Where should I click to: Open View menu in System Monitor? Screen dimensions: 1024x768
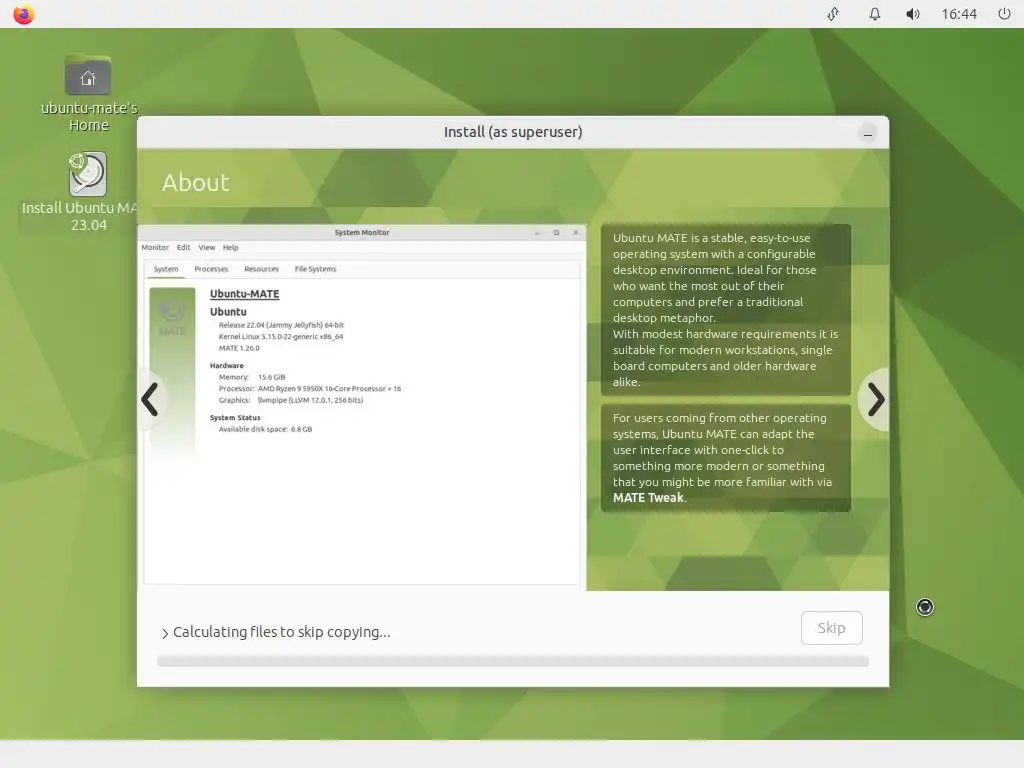pyautogui.click(x=206, y=248)
